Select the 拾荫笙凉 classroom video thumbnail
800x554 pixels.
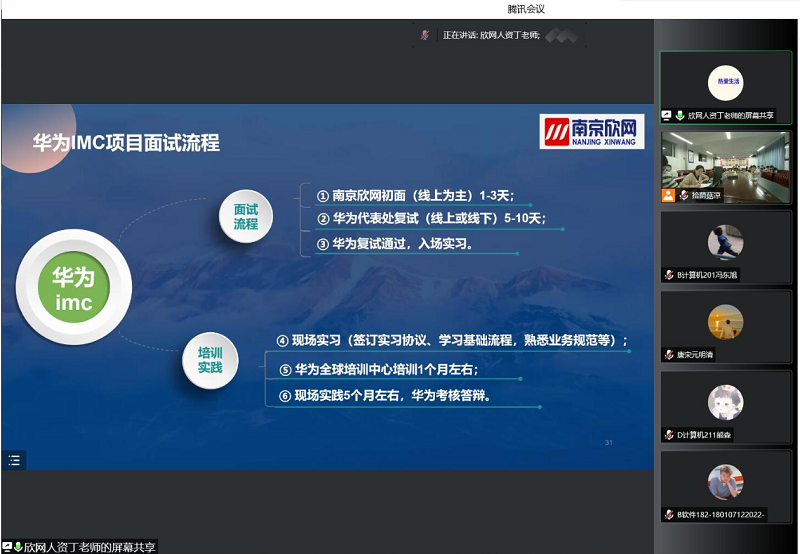tap(725, 160)
